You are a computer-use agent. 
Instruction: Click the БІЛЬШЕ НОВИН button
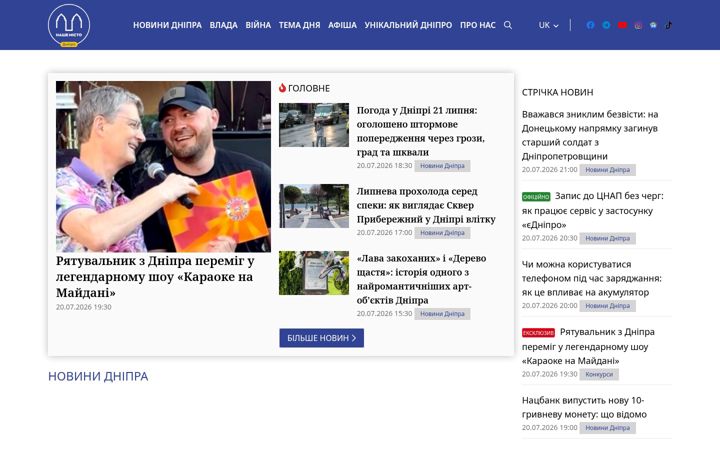coord(321,338)
